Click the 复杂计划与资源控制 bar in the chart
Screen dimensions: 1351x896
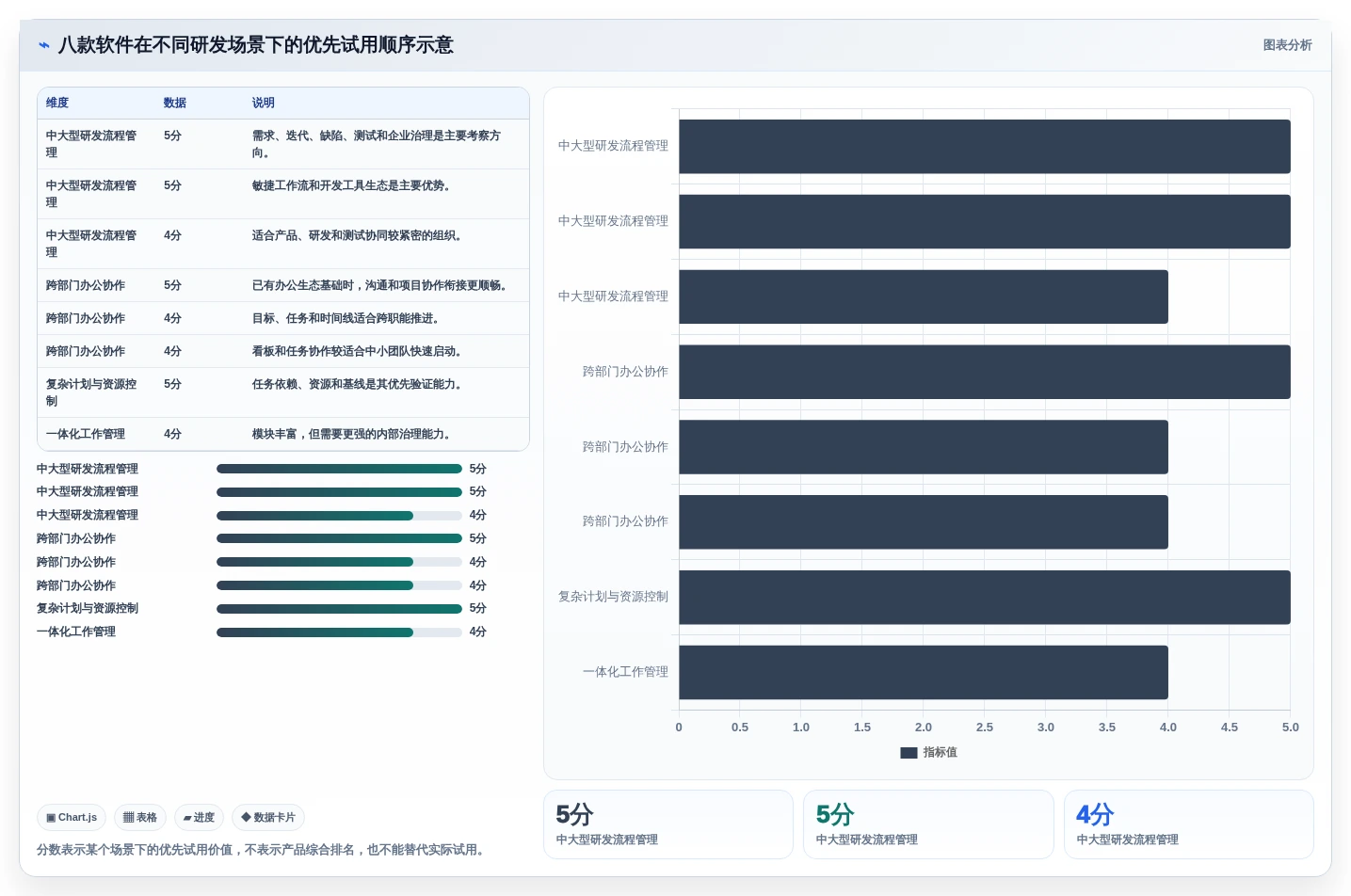[985, 597]
